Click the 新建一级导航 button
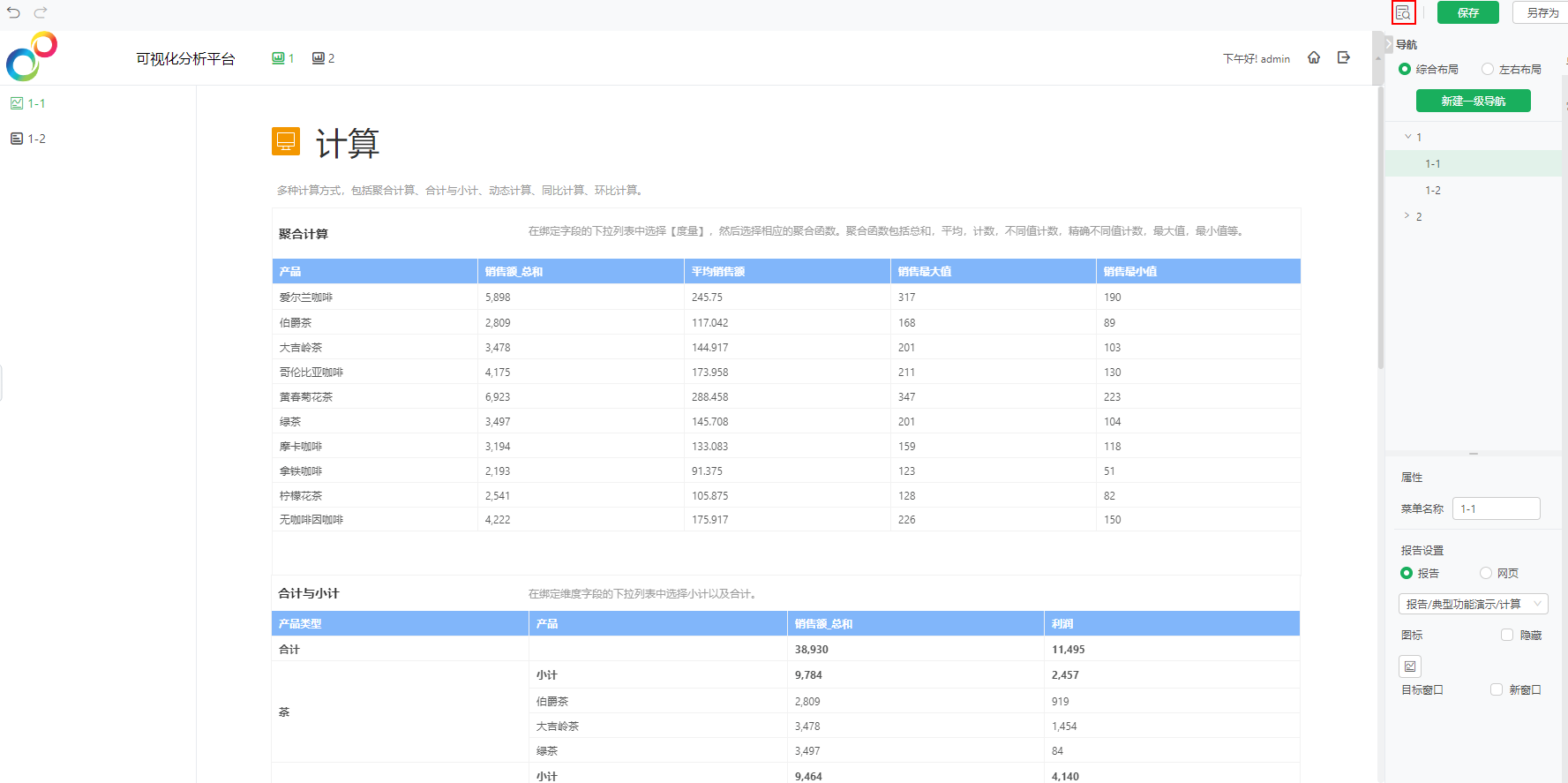1568x783 pixels. point(1473,101)
